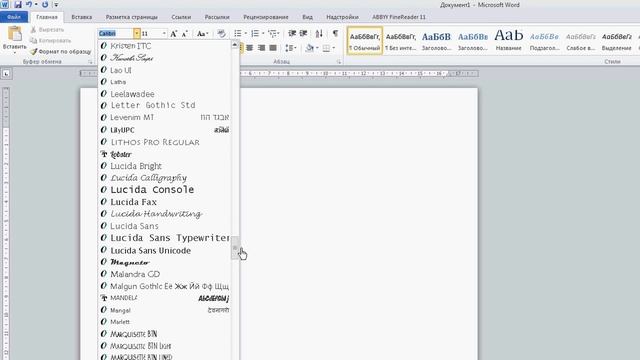Click the Undo arrow icon
The height and width of the screenshot is (360, 640).
pyautogui.click(x=29, y=5)
